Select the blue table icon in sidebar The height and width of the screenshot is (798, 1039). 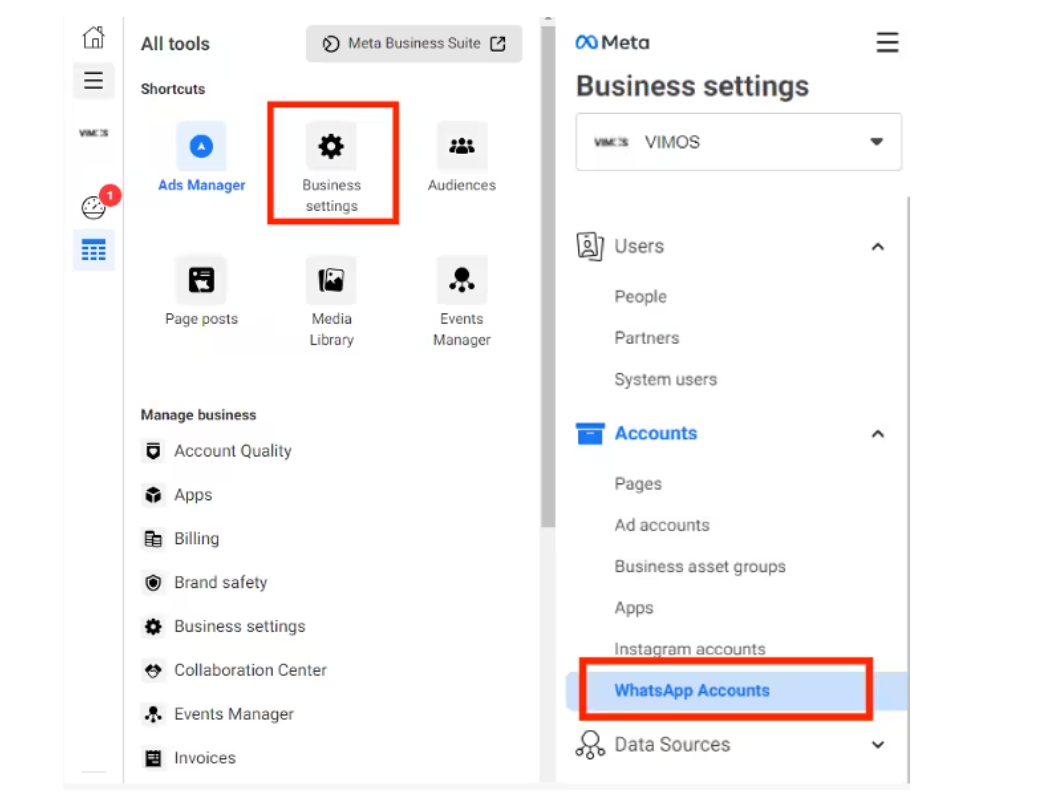point(93,251)
